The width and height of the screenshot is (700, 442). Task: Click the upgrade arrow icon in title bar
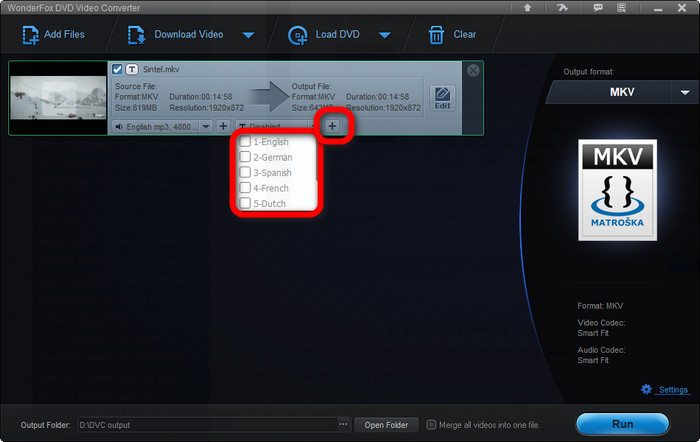527,8
